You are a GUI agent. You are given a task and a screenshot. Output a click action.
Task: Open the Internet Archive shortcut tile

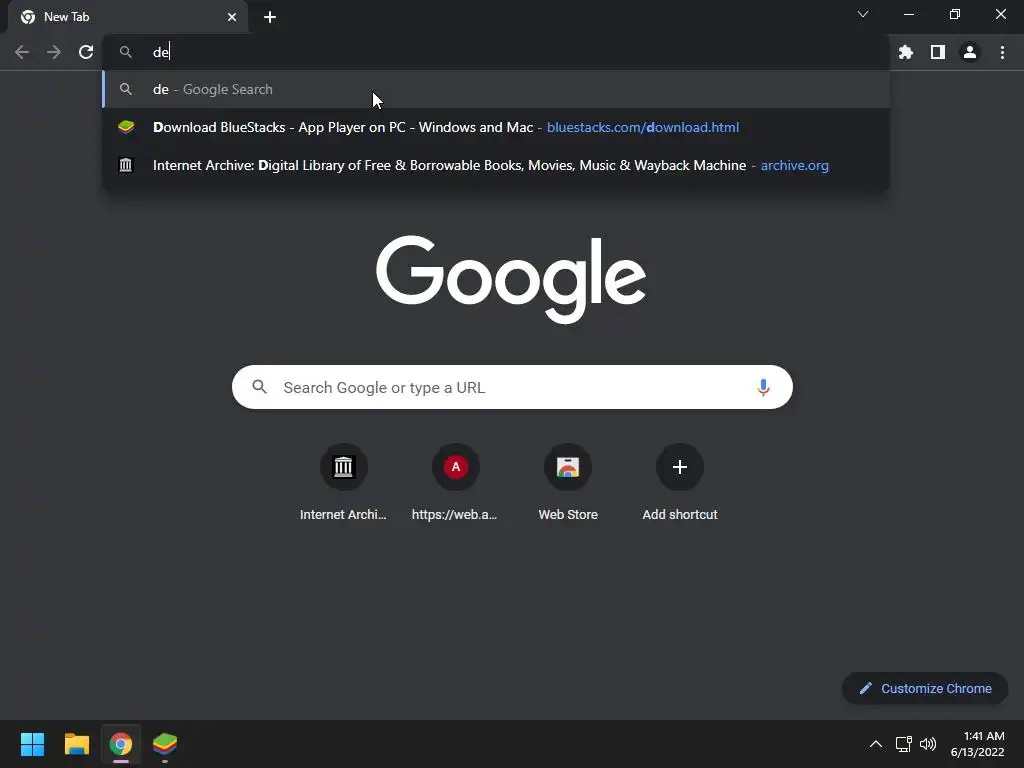click(x=343, y=483)
